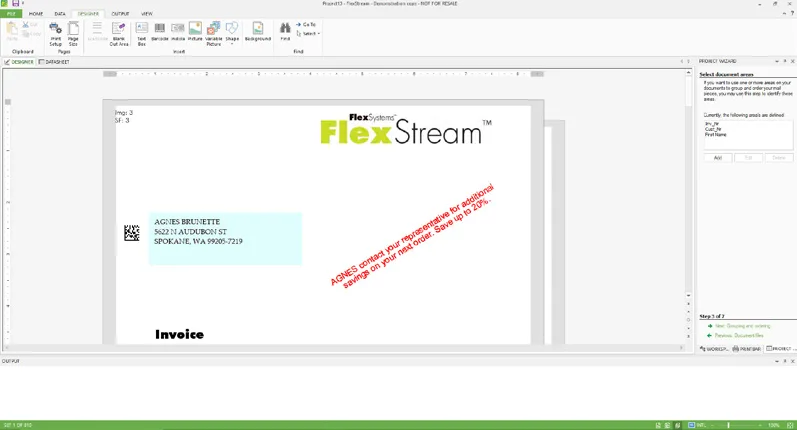Click the Save icon in title bar
The width and height of the screenshot is (797, 430).
pyautogui.click(x=15, y=4)
